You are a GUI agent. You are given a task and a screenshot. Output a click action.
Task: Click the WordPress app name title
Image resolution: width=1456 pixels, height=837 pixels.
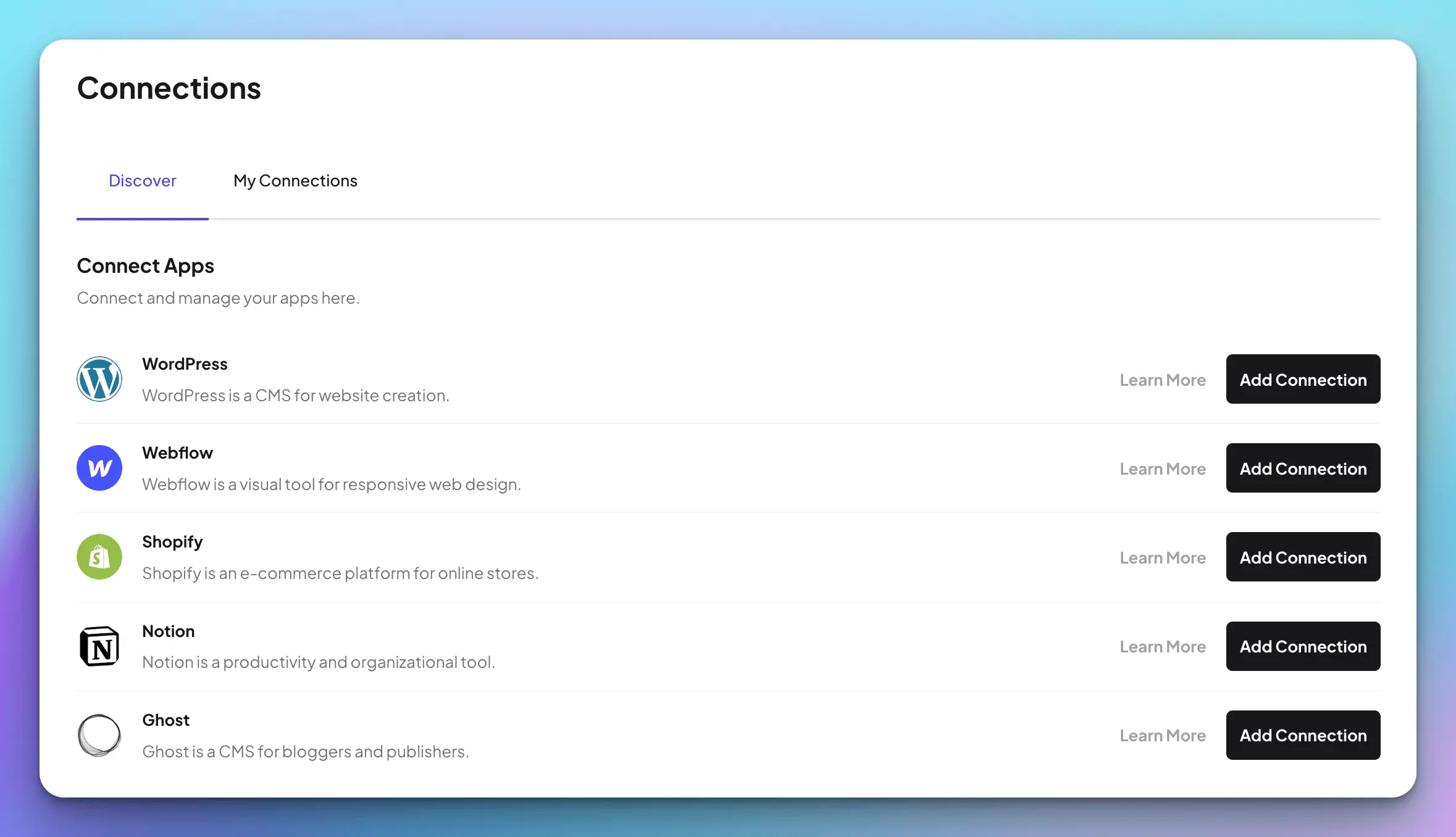click(185, 364)
